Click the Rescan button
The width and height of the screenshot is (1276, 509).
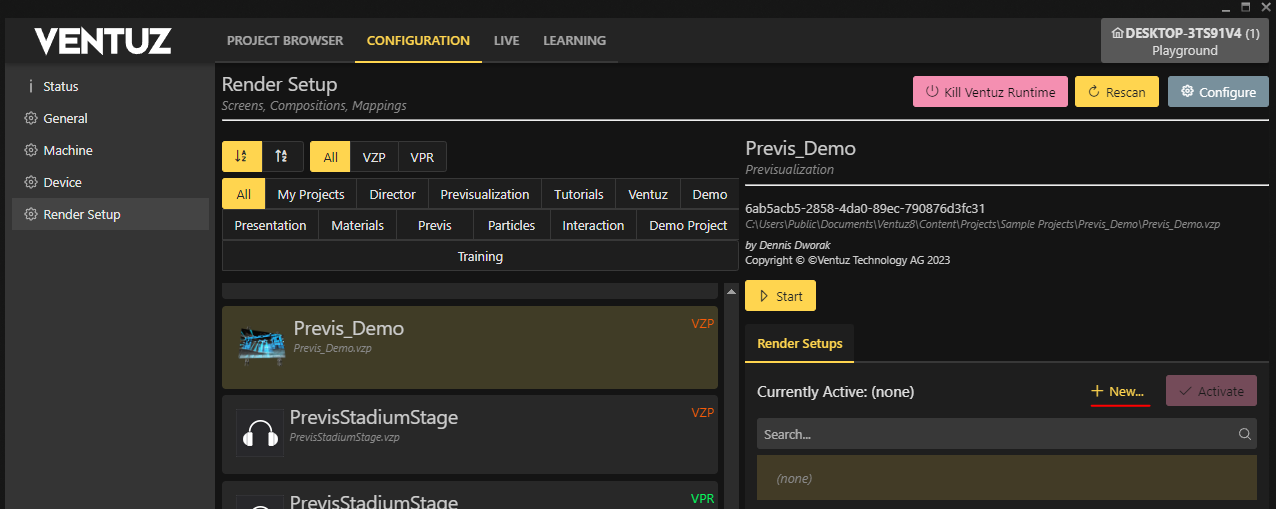pyautogui.click(x=1116, y=92)
